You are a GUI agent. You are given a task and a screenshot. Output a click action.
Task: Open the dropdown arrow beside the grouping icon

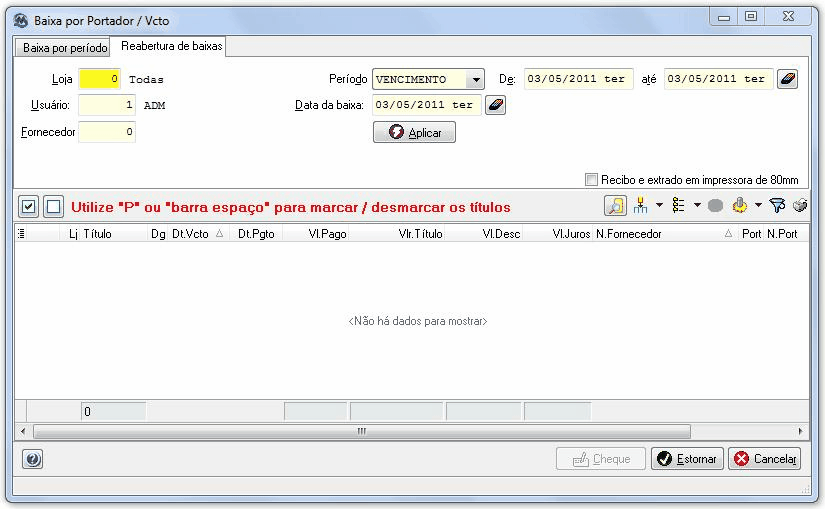click(659, 205)
